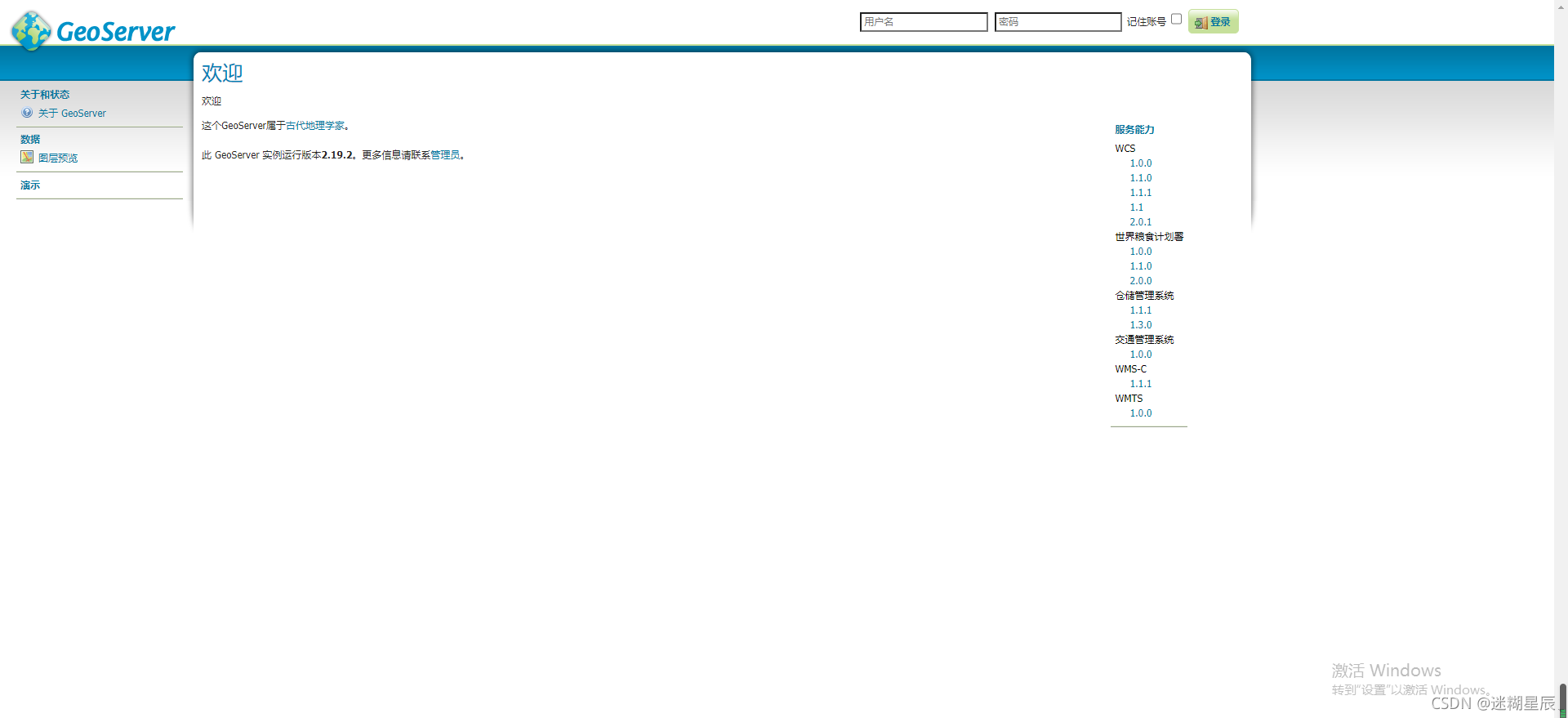Click the 服务能力 heading
1568x718 pixels.
tap(1134, 130)
